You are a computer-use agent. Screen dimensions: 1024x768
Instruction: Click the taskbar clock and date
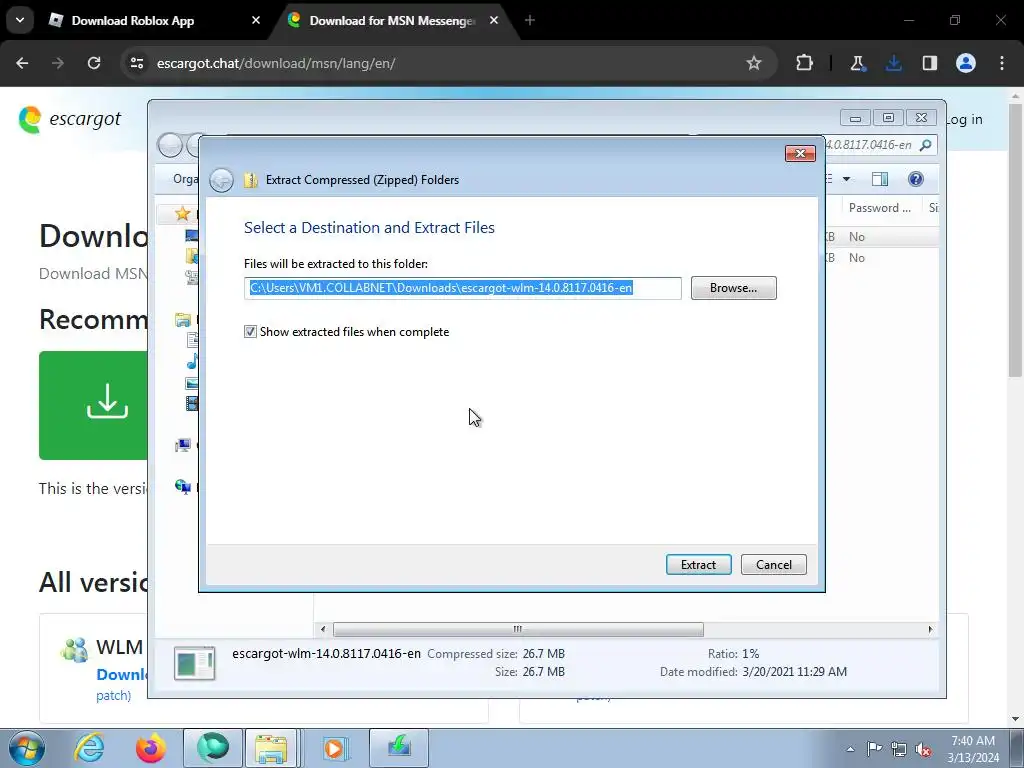point(973,749)
